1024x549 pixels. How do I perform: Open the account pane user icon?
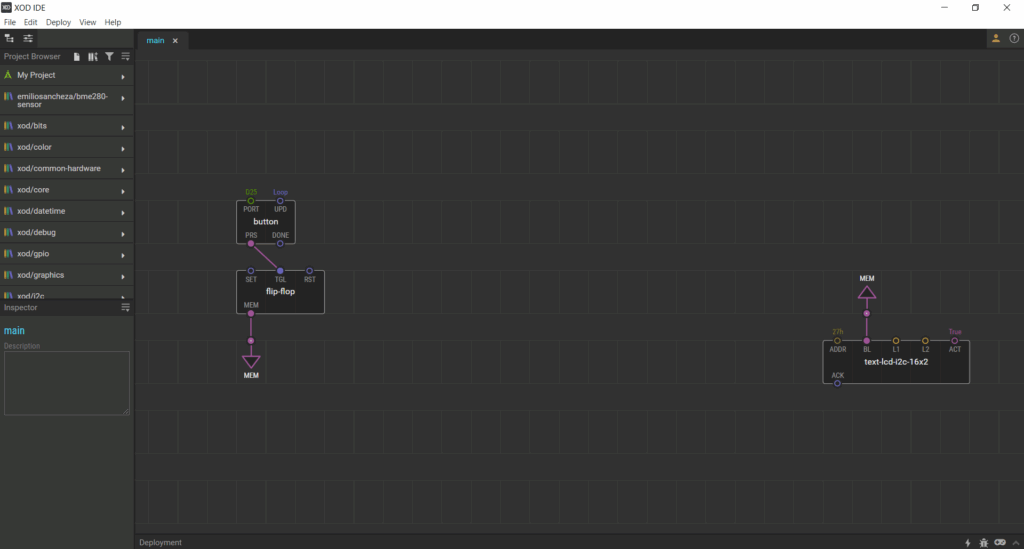[x=996, y=39]
